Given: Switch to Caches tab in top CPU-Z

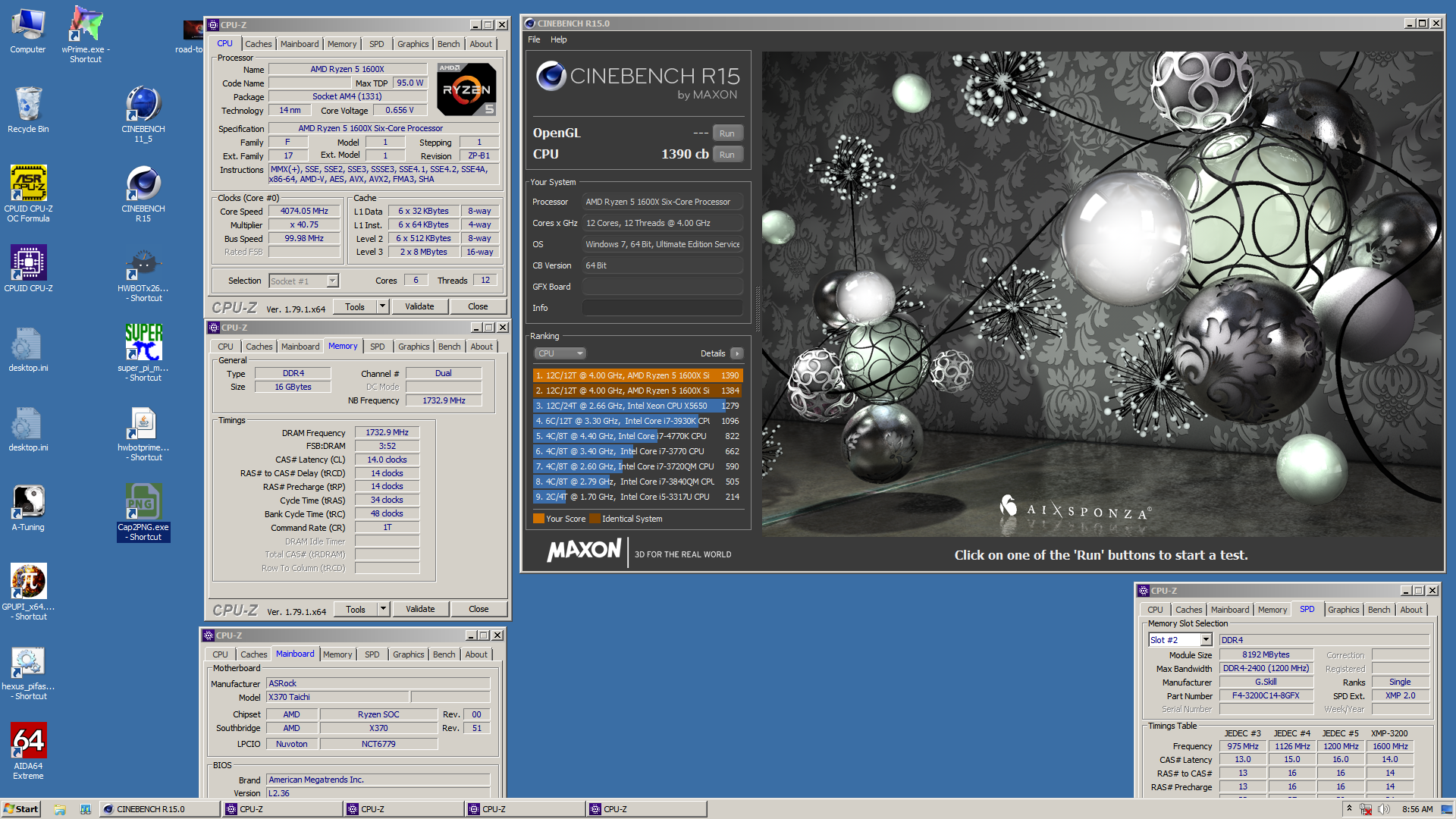Looking at the screenshot, I should (x=258, y=44).
